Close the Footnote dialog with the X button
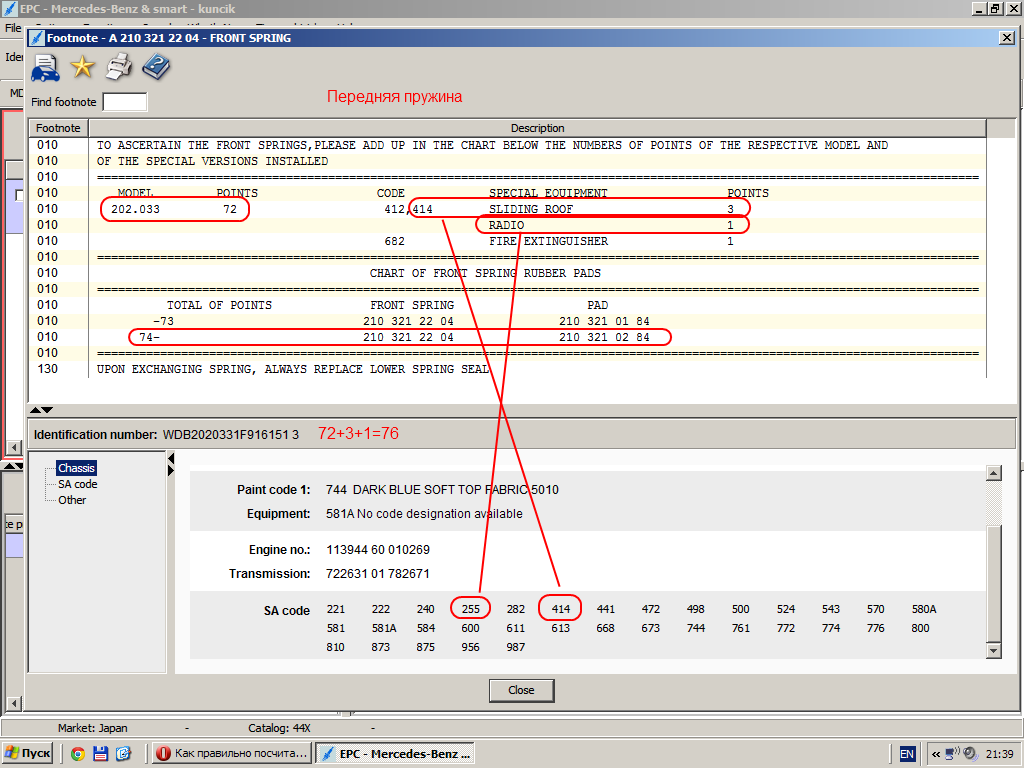 pos(1007,38)
